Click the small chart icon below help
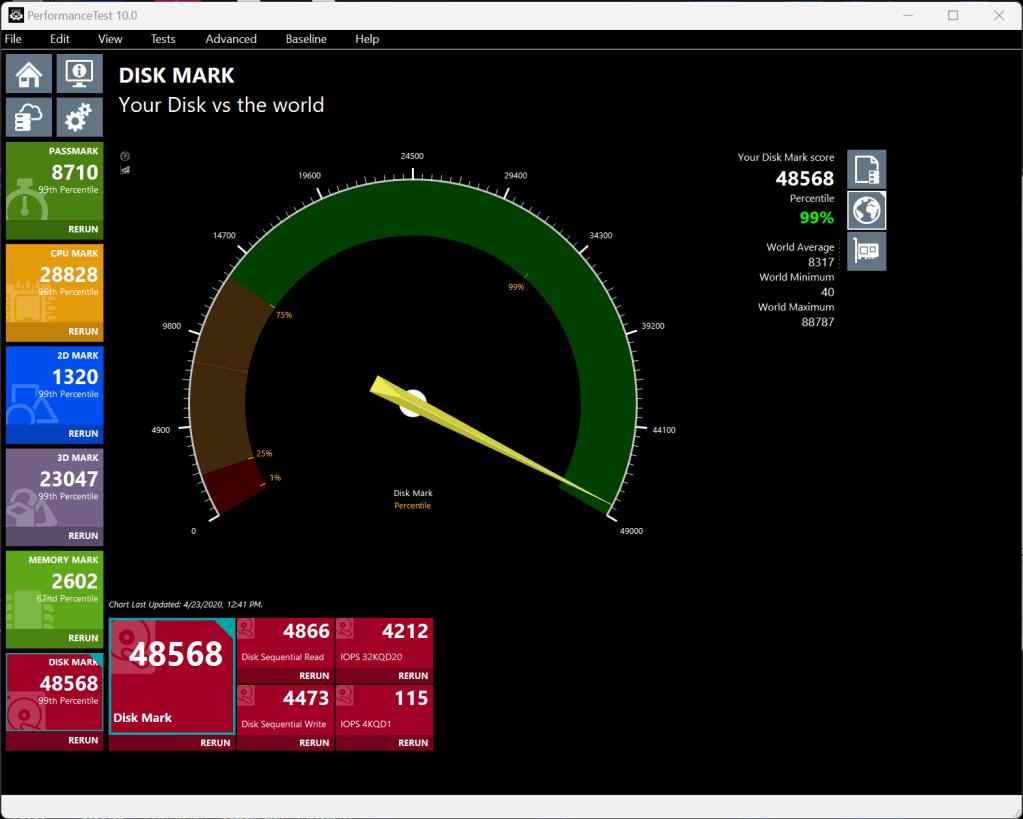The height and width of the screenshot is (819, 1023). [125, 170]
